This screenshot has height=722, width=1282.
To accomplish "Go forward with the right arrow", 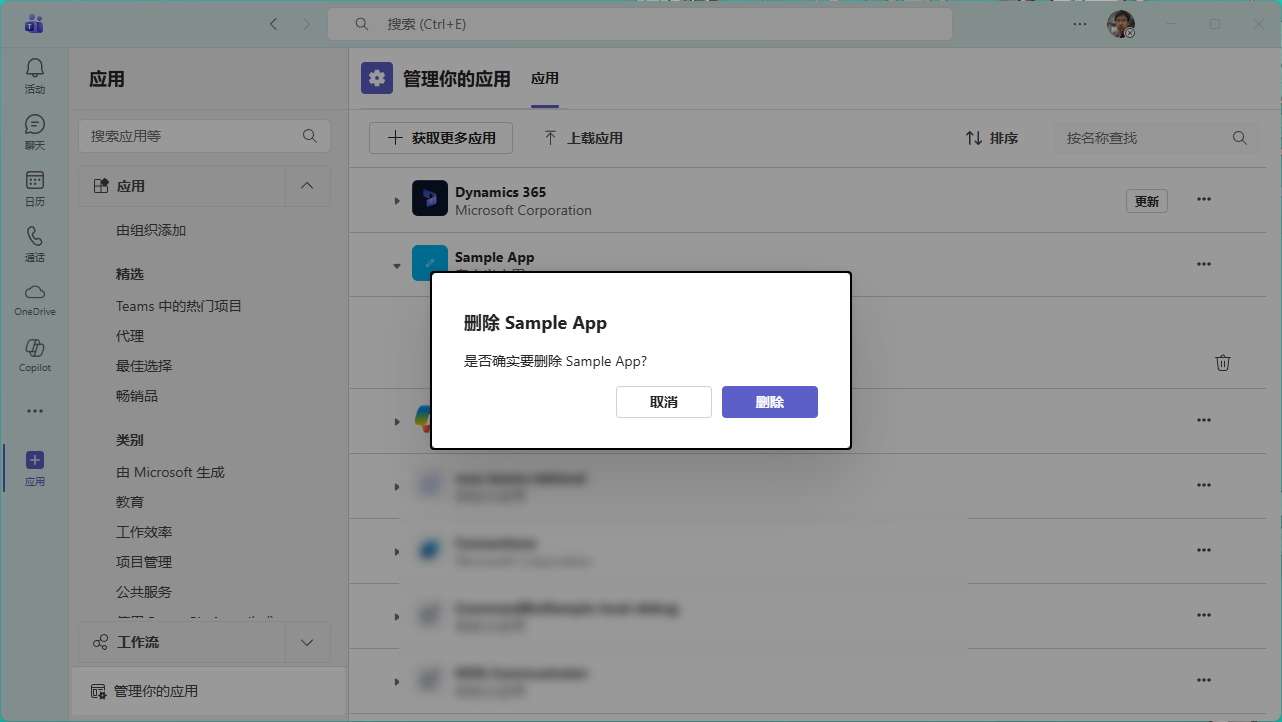I will pyautogui.click(x=307, y=24).
